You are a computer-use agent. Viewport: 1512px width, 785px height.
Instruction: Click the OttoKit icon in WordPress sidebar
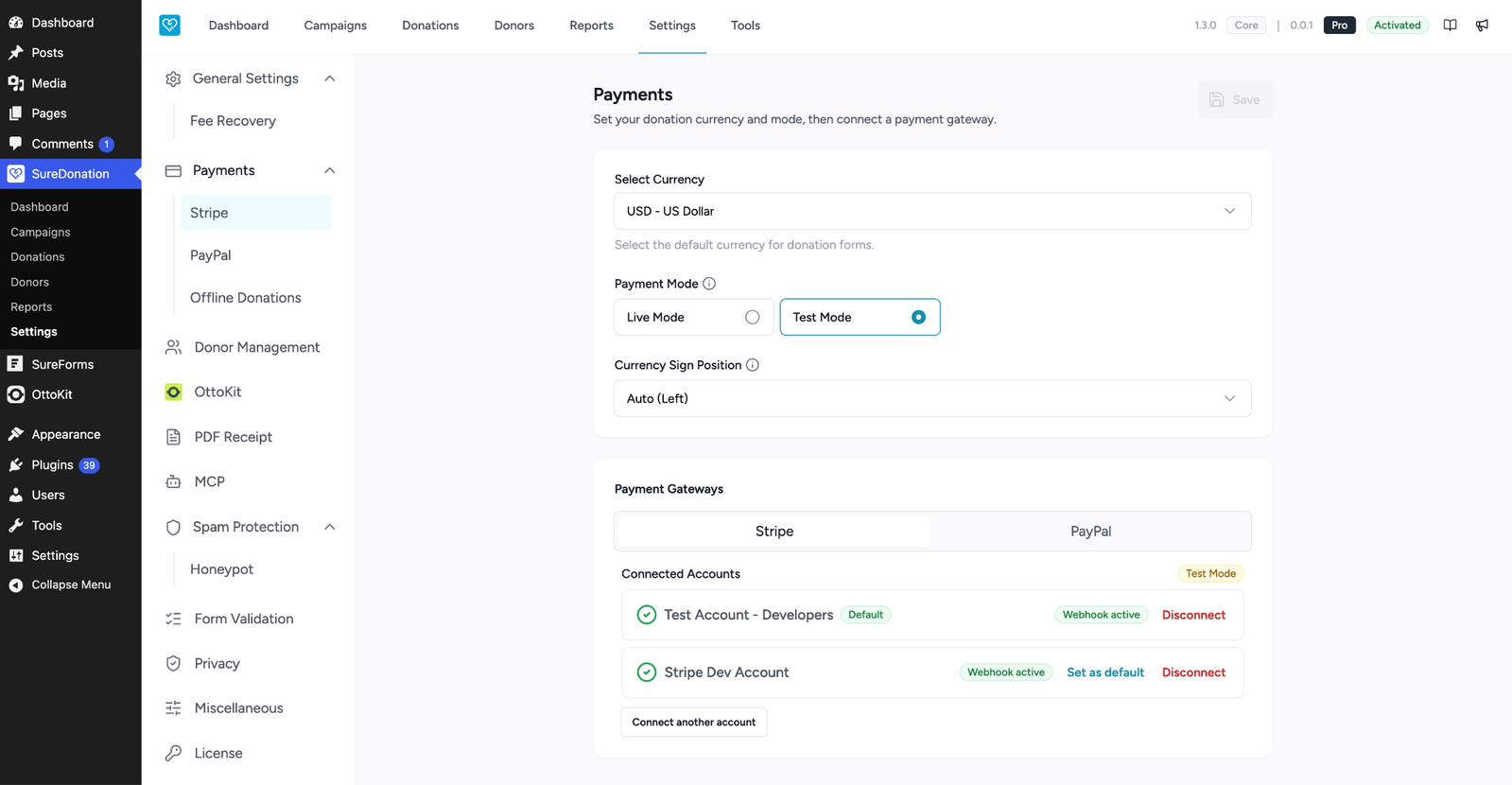tap(15, 394)
